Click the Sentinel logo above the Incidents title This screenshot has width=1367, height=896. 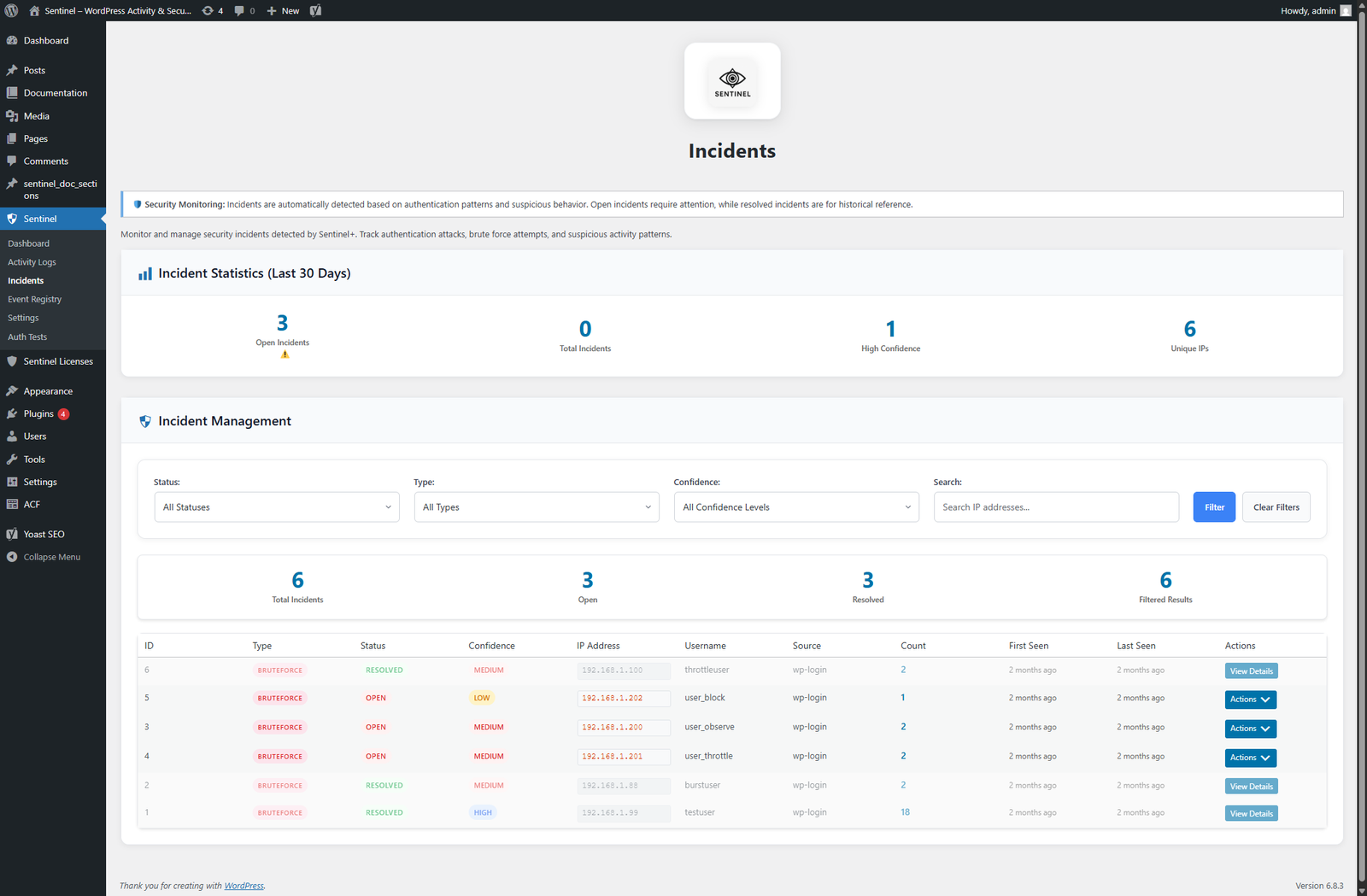731,80
